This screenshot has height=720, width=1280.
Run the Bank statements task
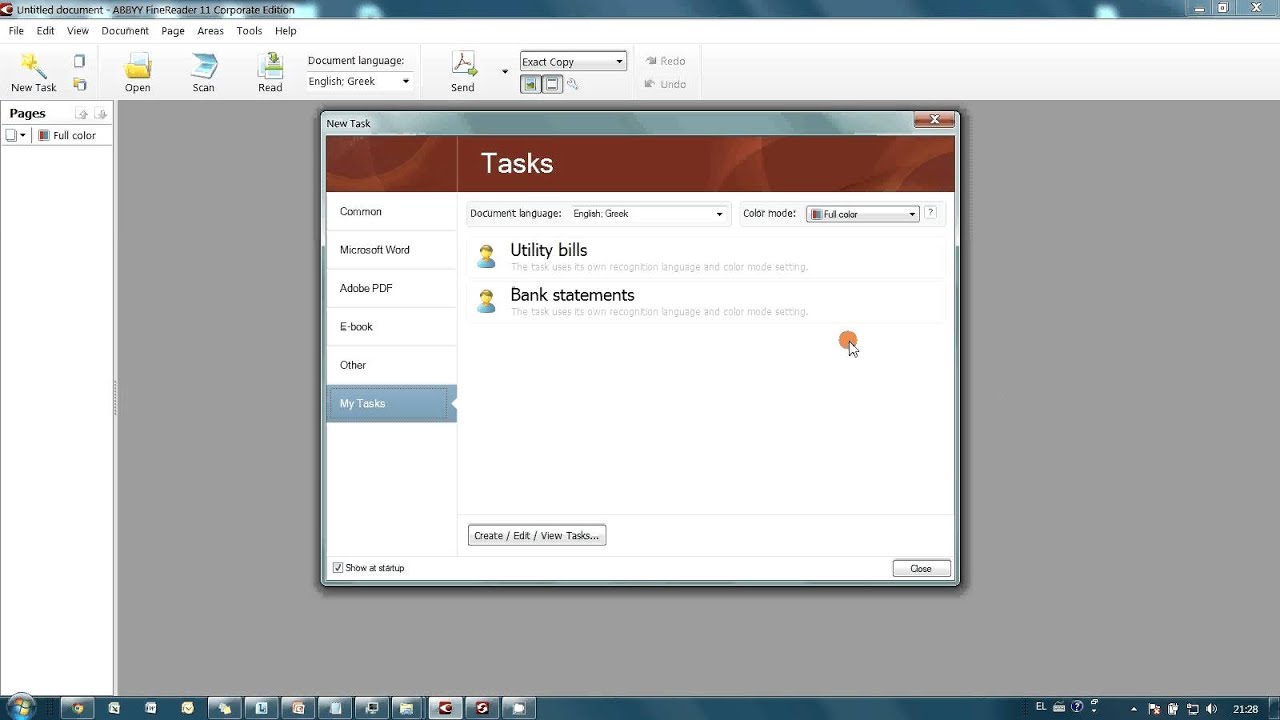(x=705, y=301)
